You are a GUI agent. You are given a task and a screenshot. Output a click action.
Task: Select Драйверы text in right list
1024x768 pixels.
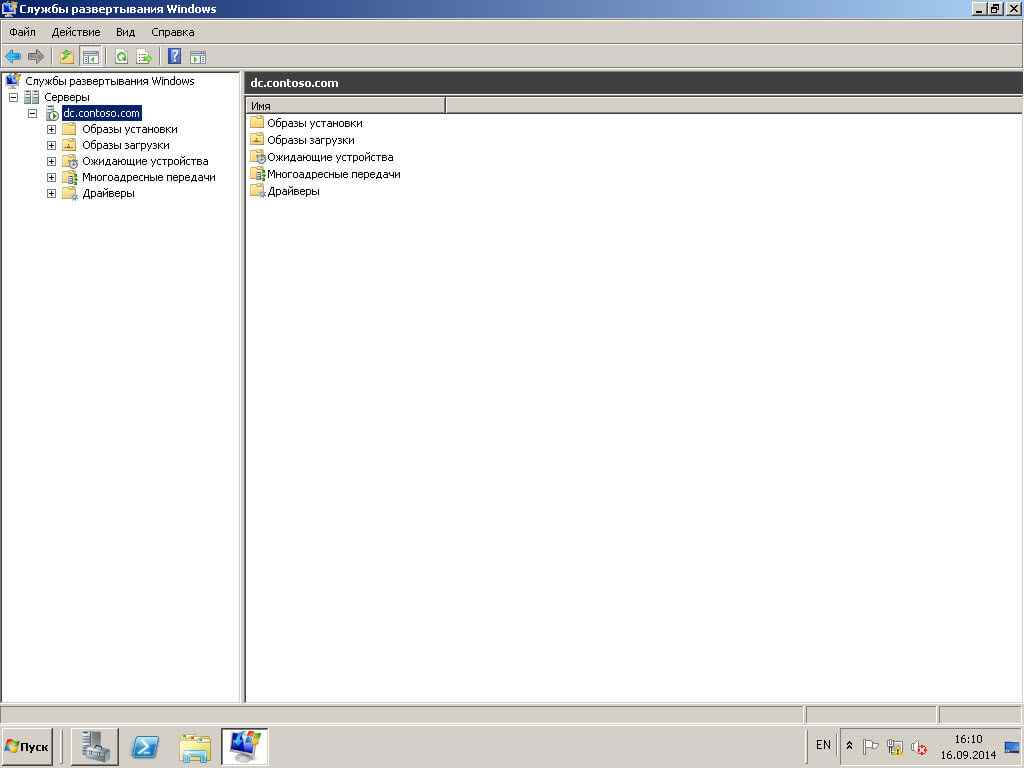(293, 191)
